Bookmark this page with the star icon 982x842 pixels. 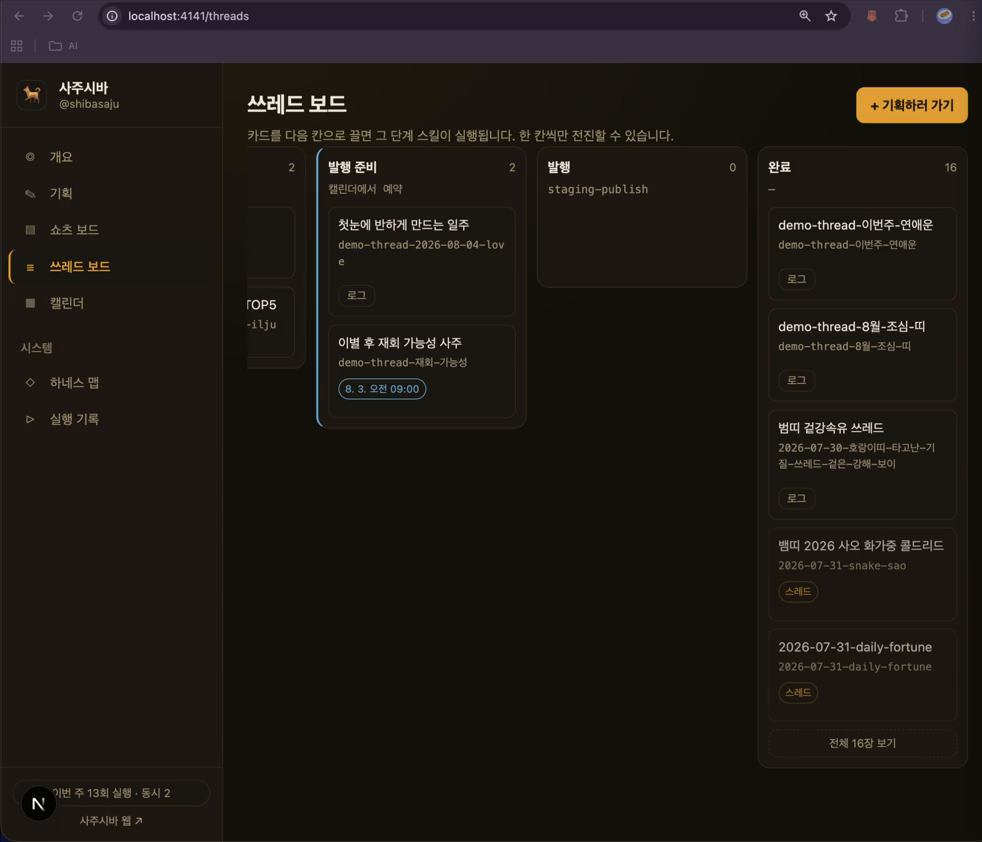(831, 16)
